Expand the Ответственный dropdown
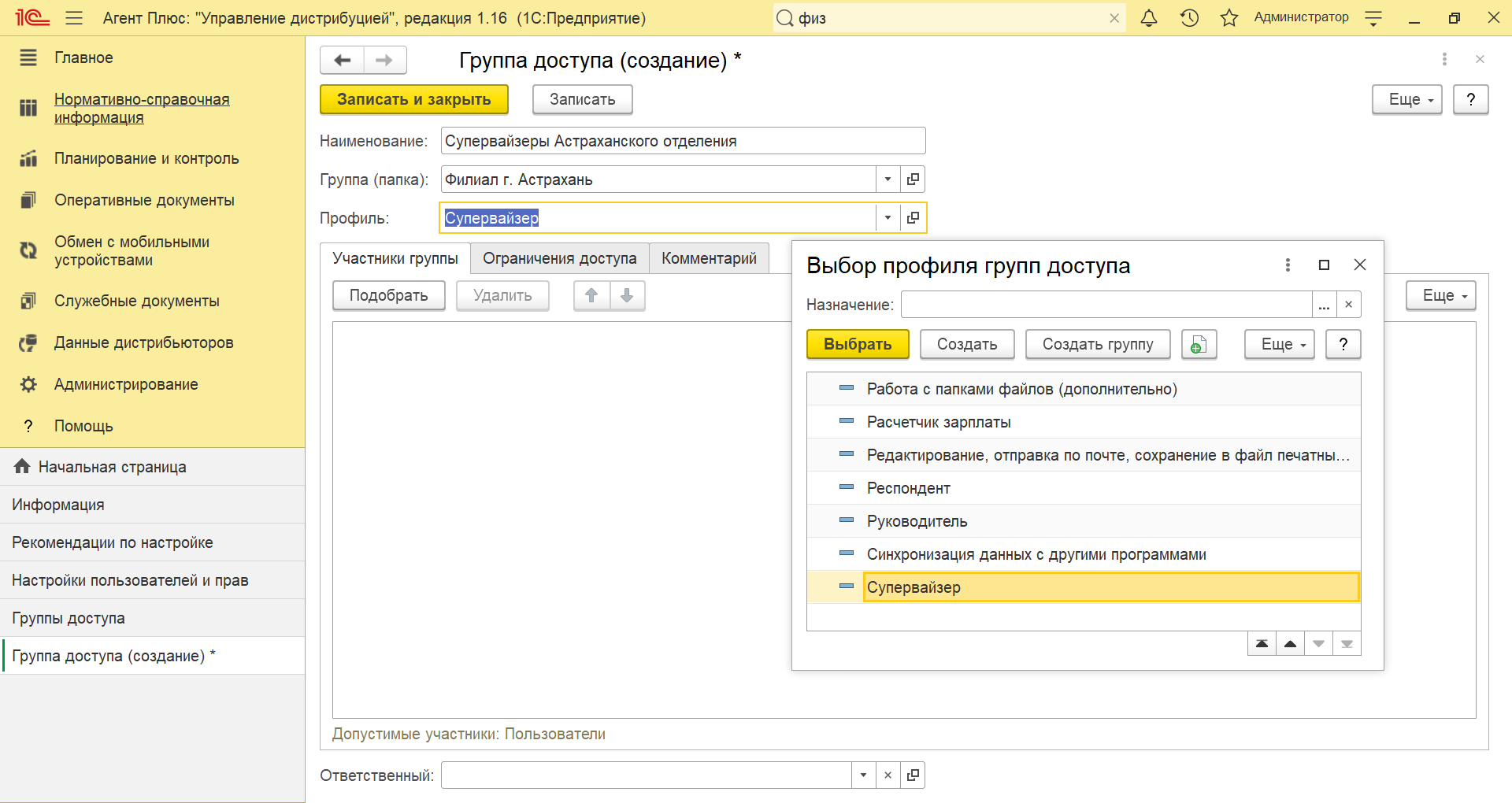The image size is (1512, 803). click(x=863, y=775)
